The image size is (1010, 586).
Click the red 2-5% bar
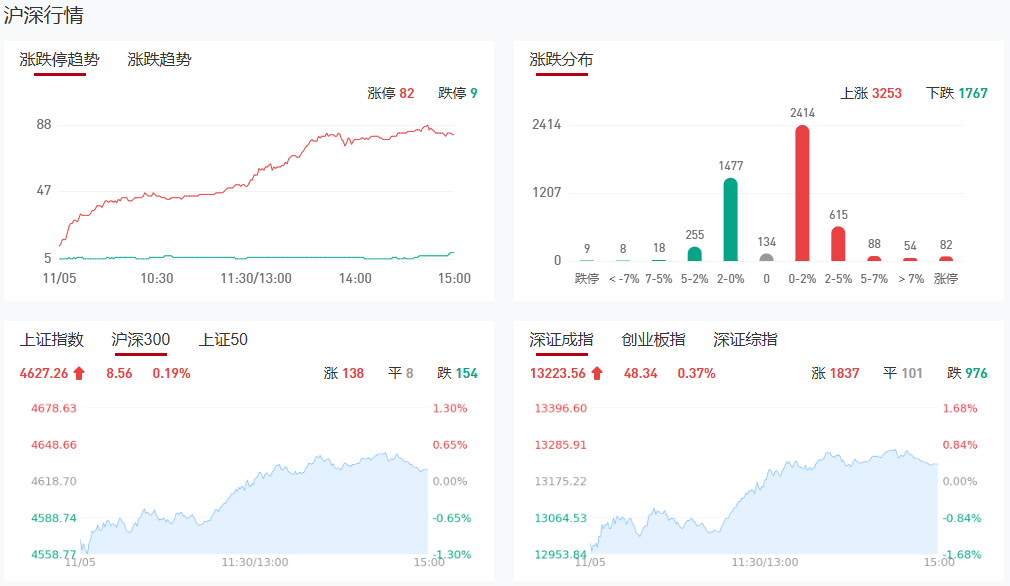pyautogui.click(x=838, y=243)
